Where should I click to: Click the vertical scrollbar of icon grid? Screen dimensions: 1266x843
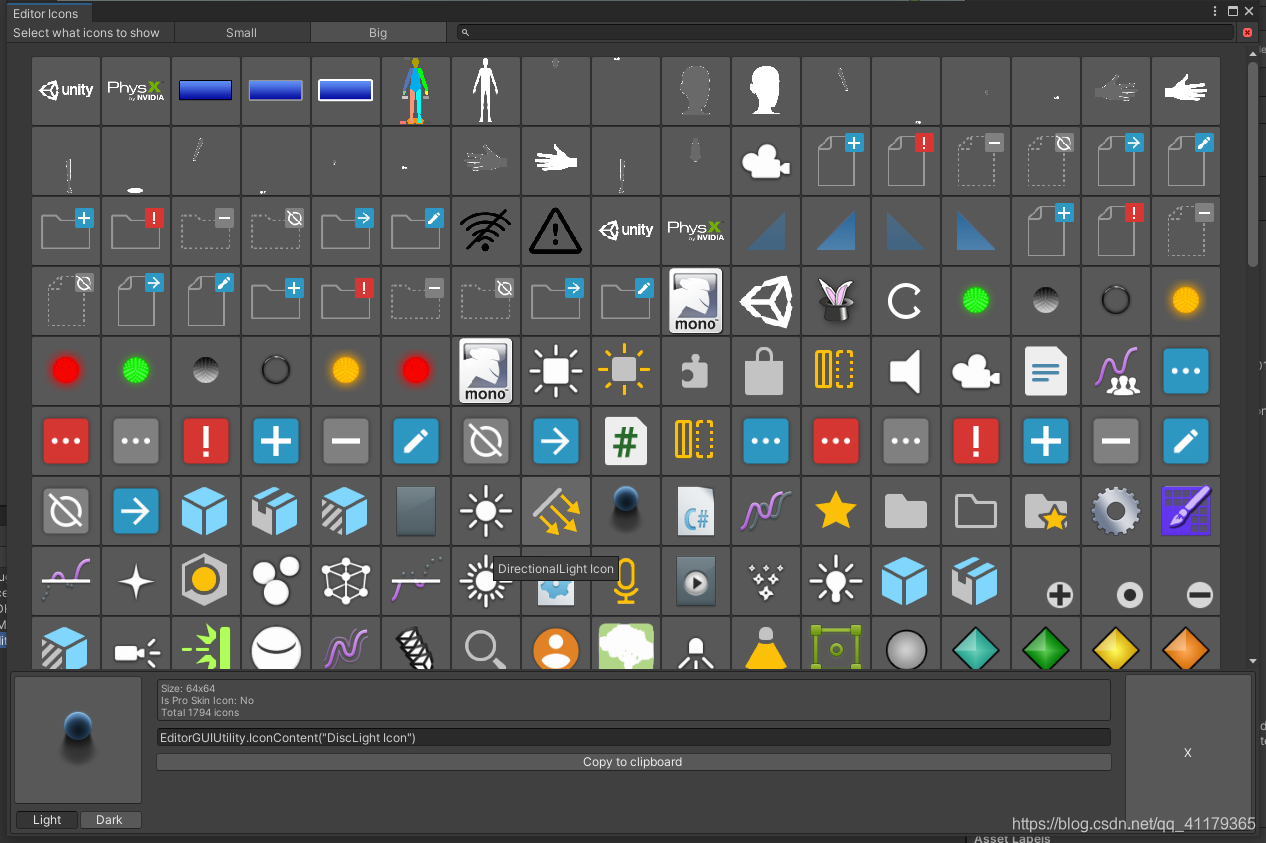pyautogui.click(x=1253, y=165)
